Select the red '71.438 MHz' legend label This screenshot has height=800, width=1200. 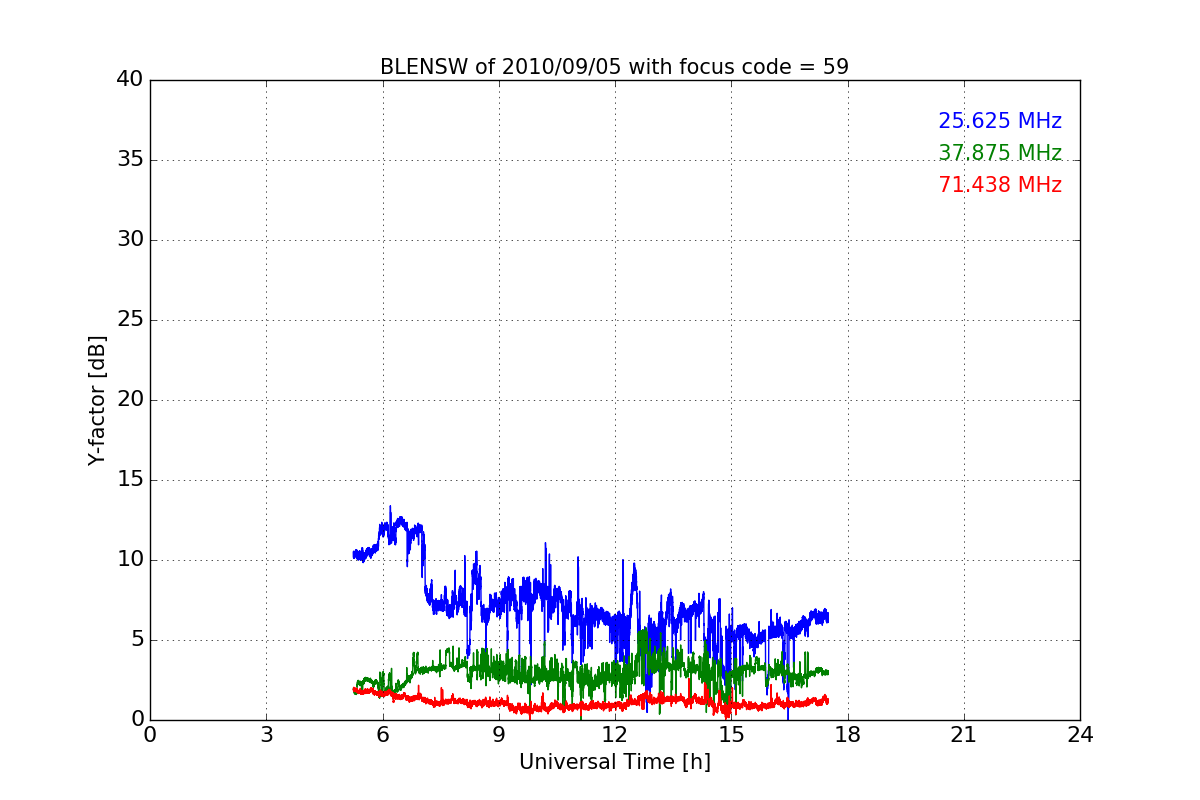tap(1000, 185)
